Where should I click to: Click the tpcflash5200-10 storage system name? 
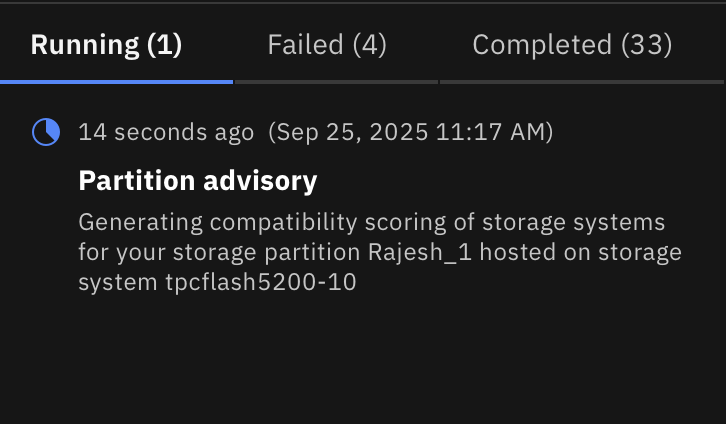tap(261, 283)
